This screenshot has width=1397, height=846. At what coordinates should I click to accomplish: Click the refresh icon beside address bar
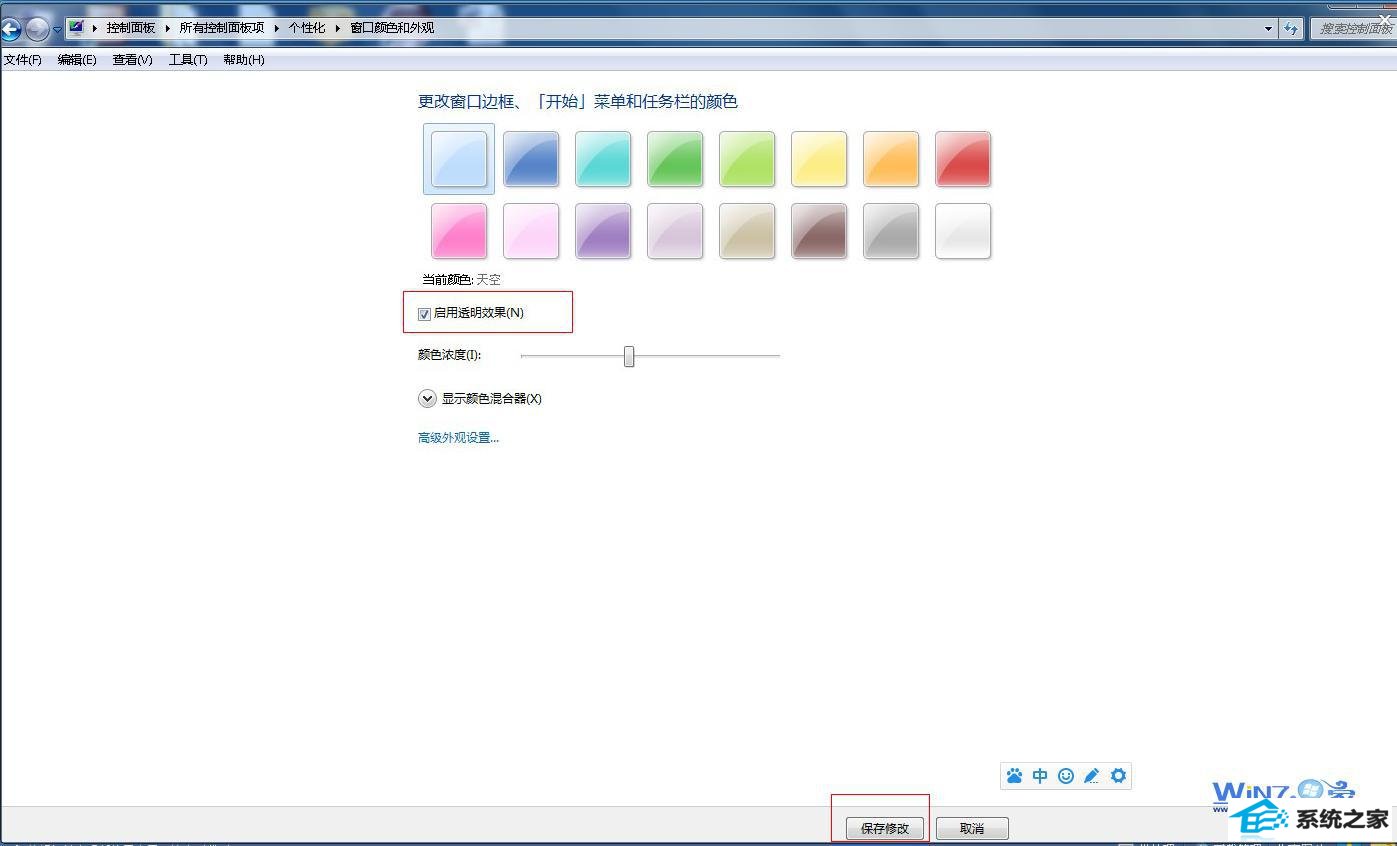1291,28
